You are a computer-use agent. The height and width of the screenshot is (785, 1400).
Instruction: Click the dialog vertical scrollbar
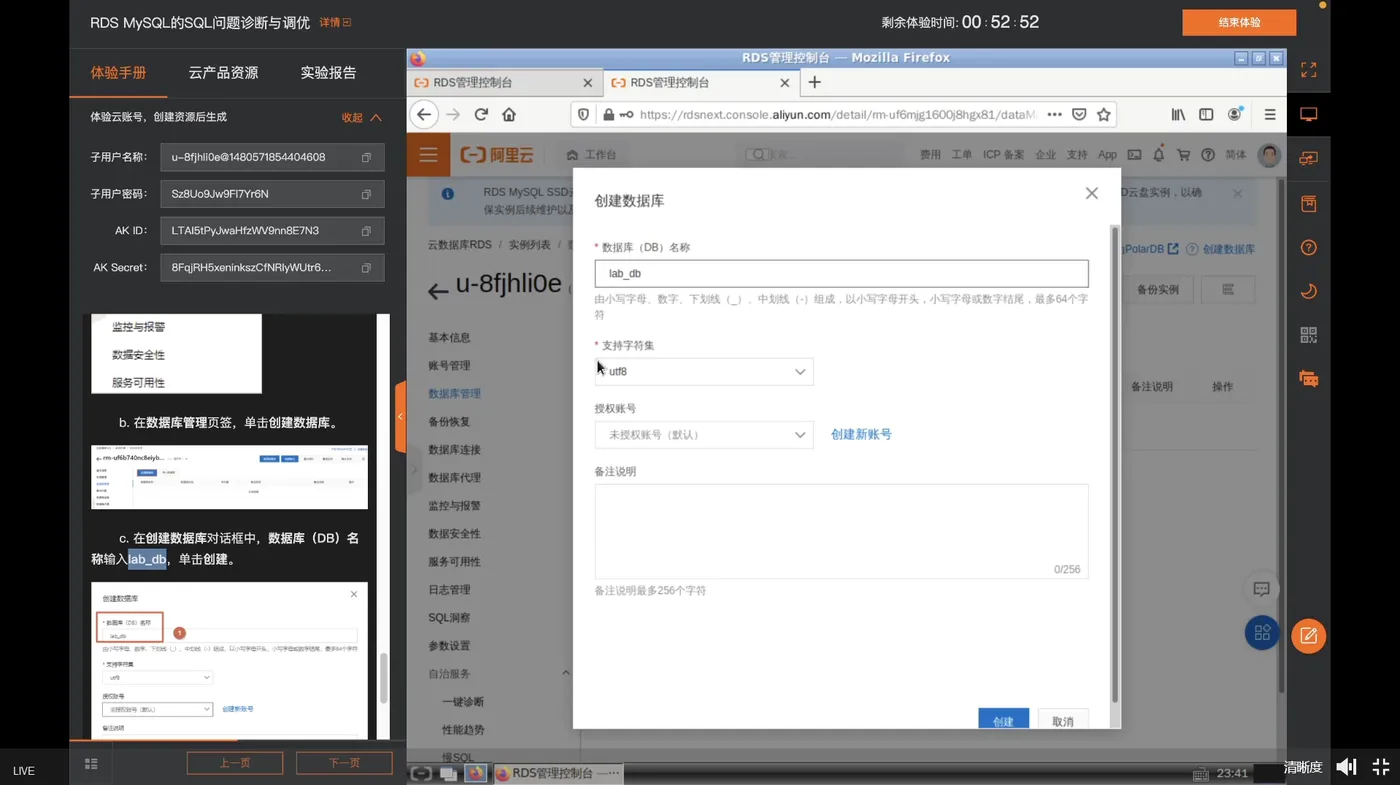point(1115,463)
